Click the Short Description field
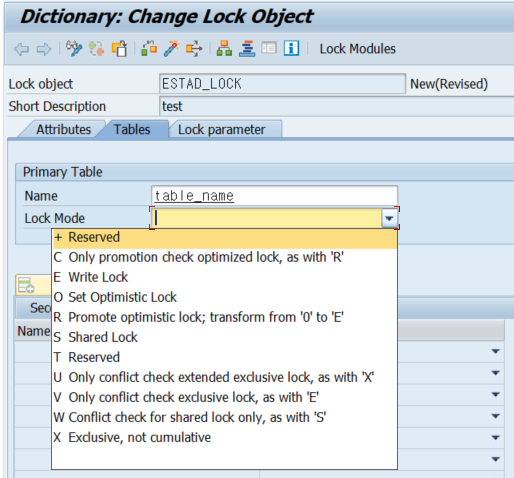 pos(337,106)
